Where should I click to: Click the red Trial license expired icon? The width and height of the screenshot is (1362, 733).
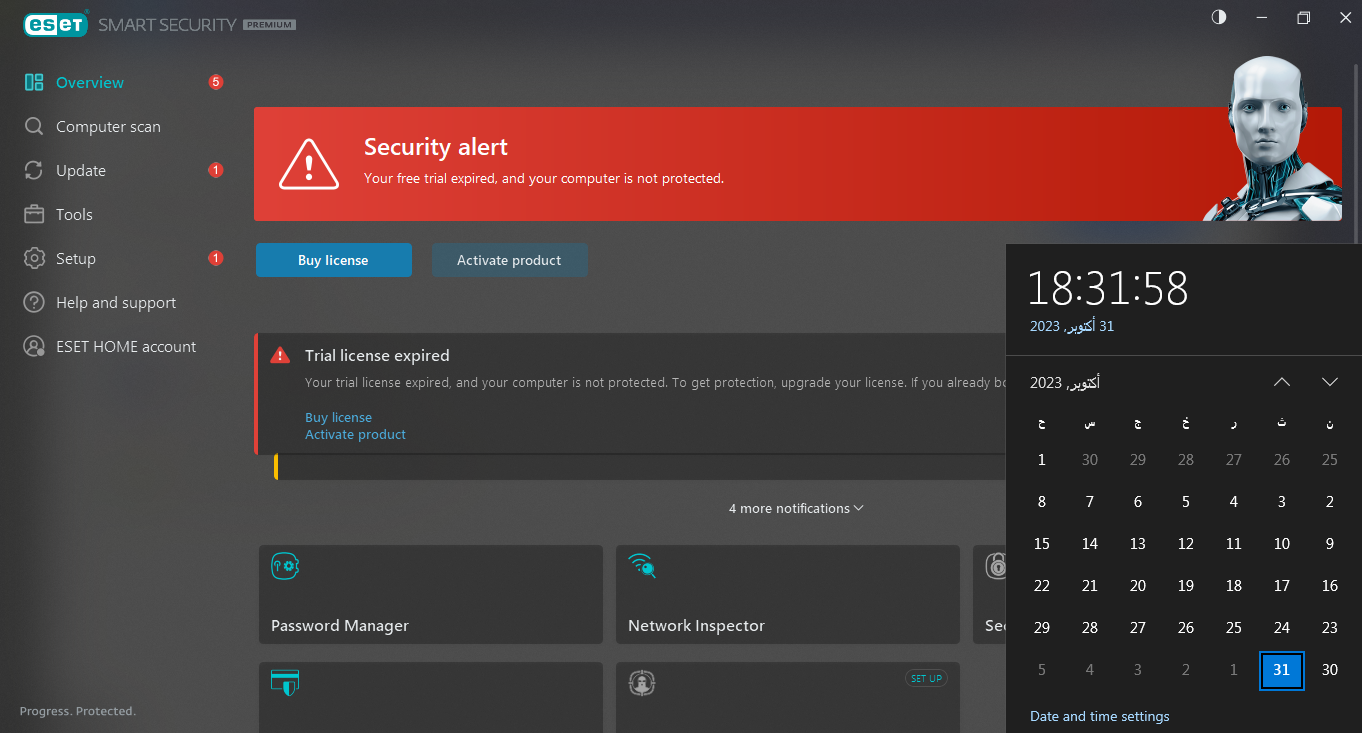point(280,355)
